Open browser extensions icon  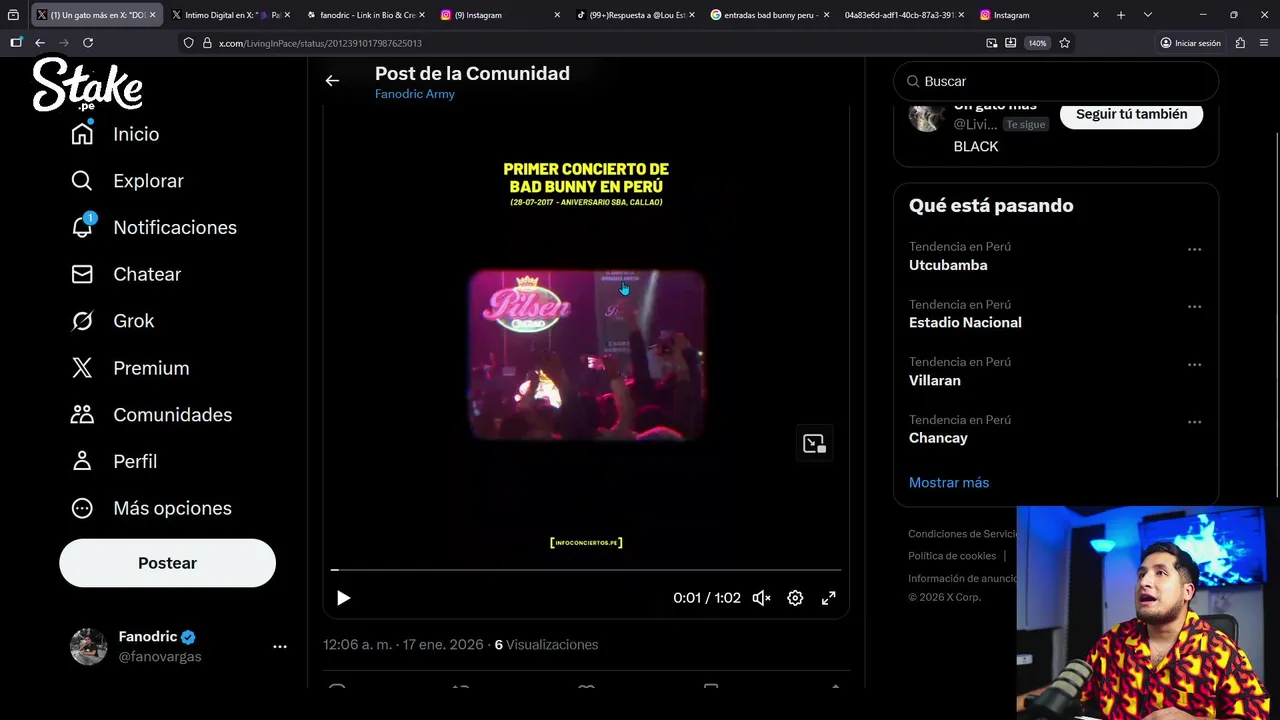point(1240,43)
